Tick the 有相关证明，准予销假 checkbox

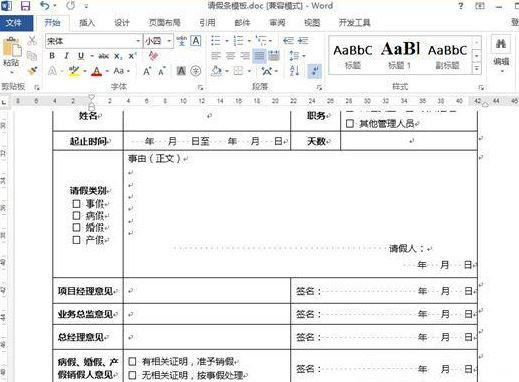tap(132, 361)
